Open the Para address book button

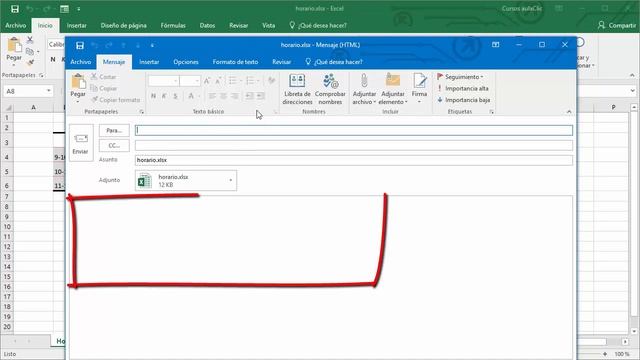coord(114,131)
